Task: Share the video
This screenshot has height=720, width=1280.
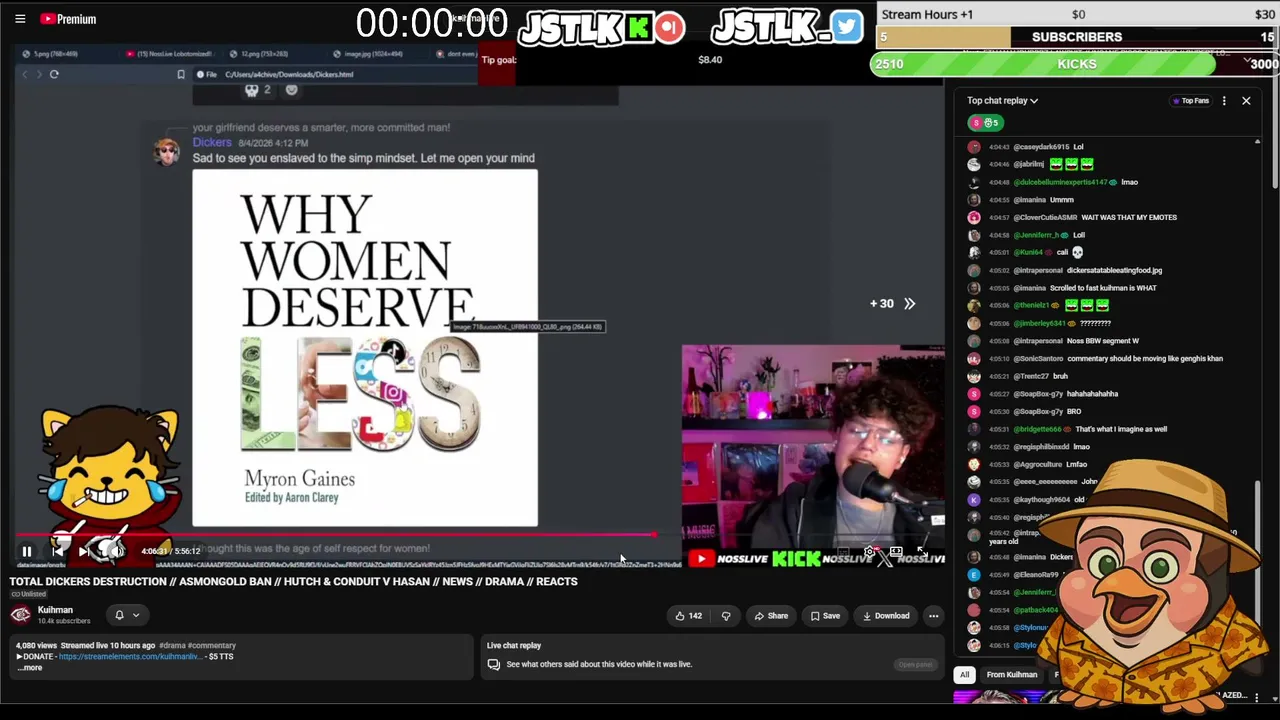Action: [x=771, y=616]
